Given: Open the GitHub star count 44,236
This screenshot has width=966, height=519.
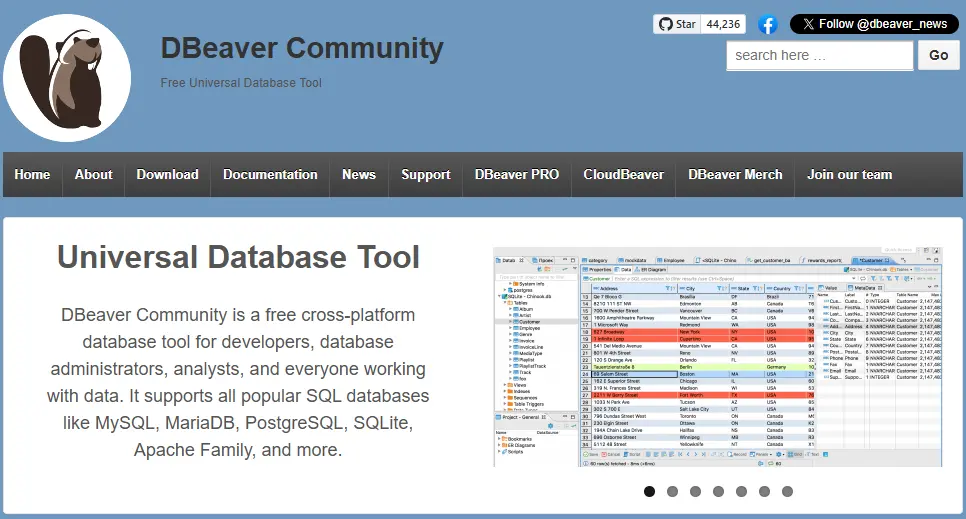Looking at the screenshot, I should [x=723, y=24].
